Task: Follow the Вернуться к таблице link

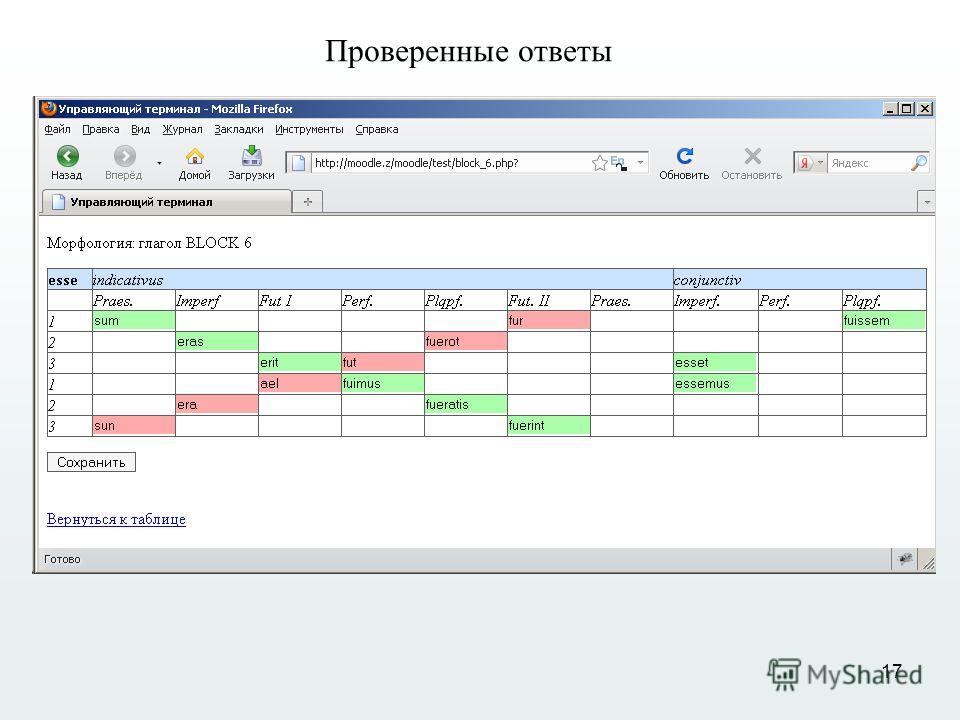Action: pos(116,519)
